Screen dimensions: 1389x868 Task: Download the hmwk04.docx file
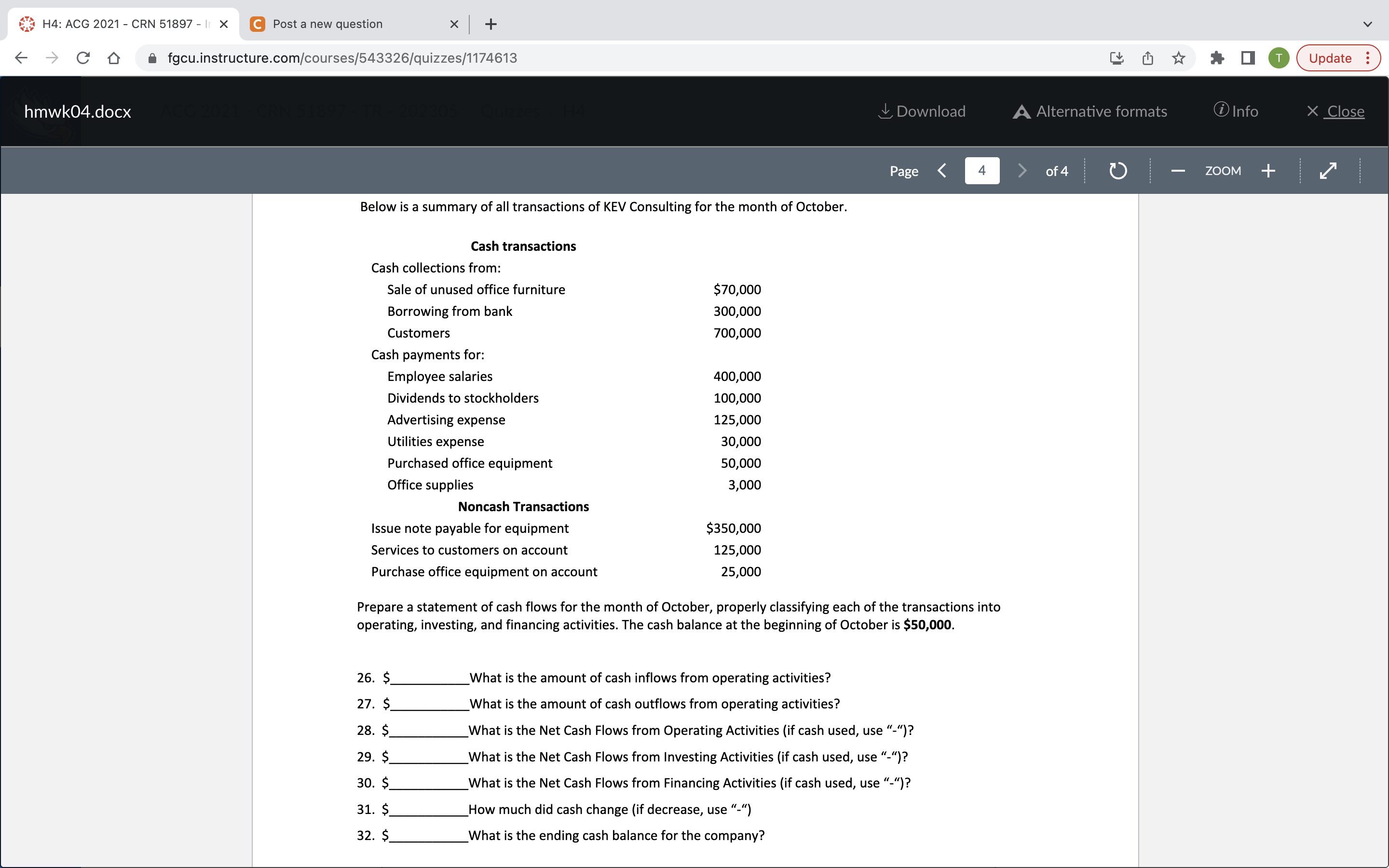pos(922,111)
